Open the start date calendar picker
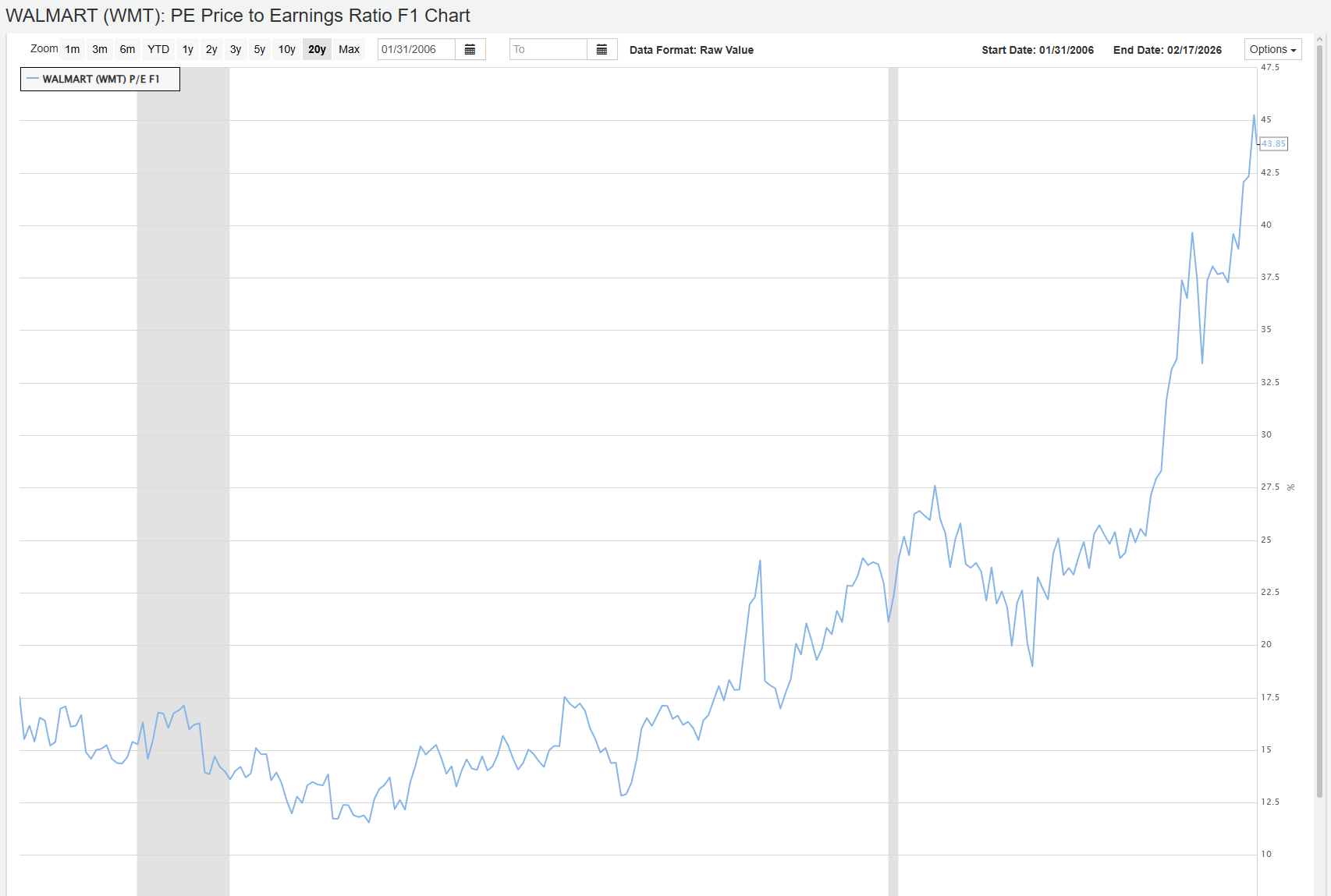 (x=470, y=50)
